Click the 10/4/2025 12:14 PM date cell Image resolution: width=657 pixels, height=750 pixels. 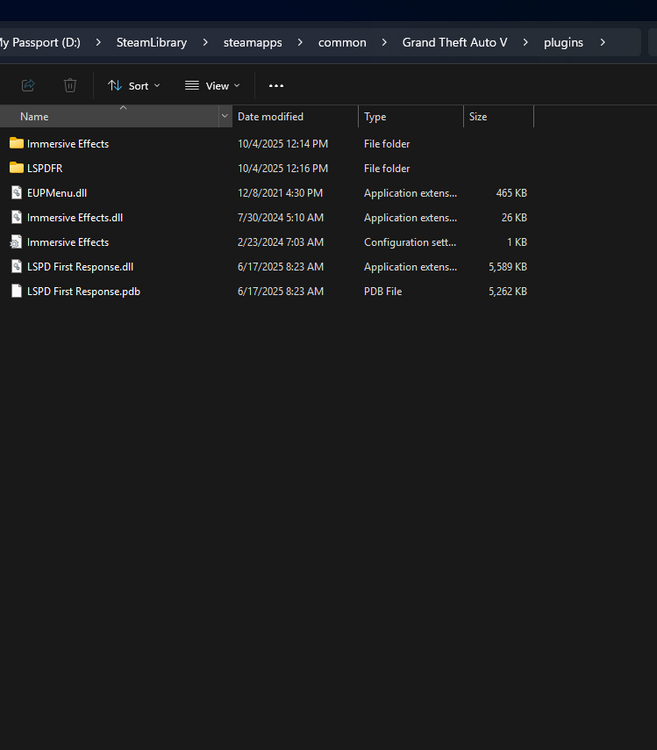click(x=283, y=143)
